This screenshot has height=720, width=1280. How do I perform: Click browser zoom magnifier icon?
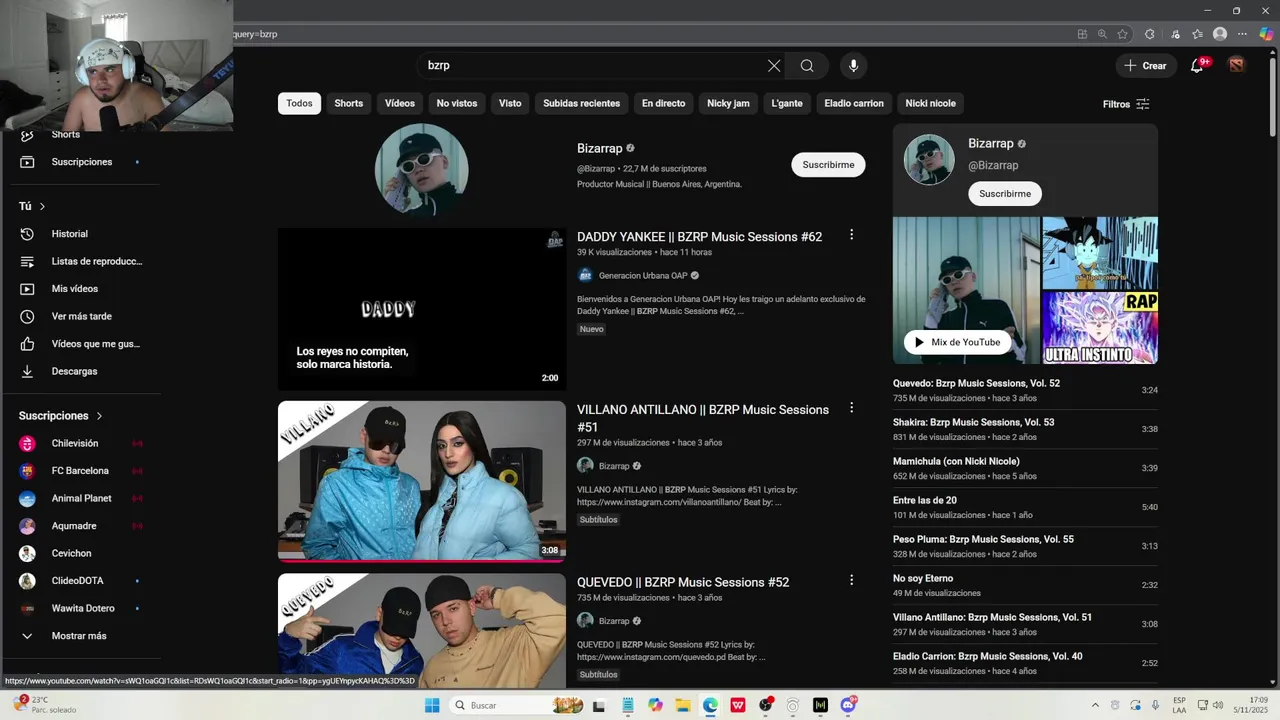1102,34
